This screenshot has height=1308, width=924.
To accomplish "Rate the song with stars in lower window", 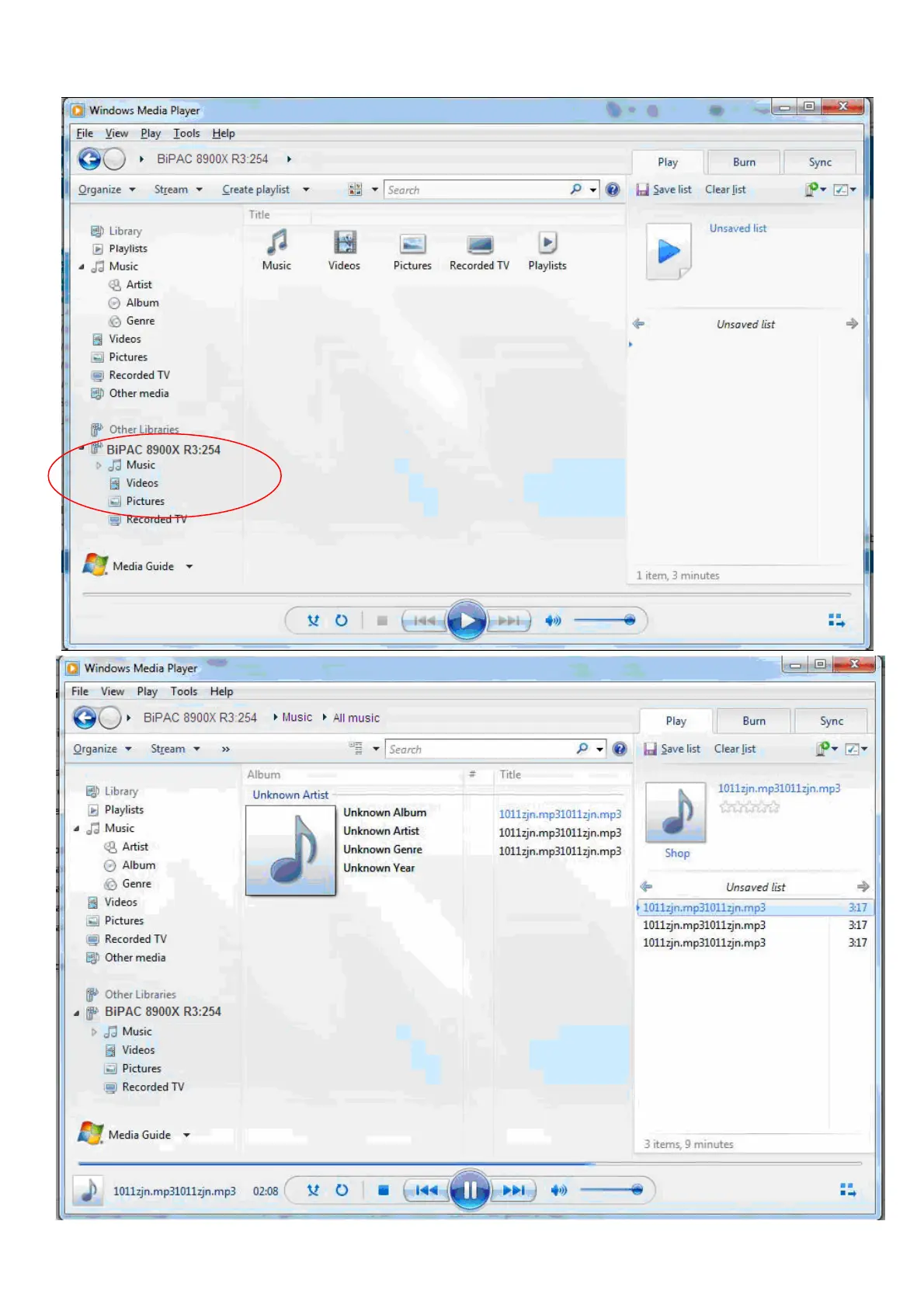I will [749, 807].
